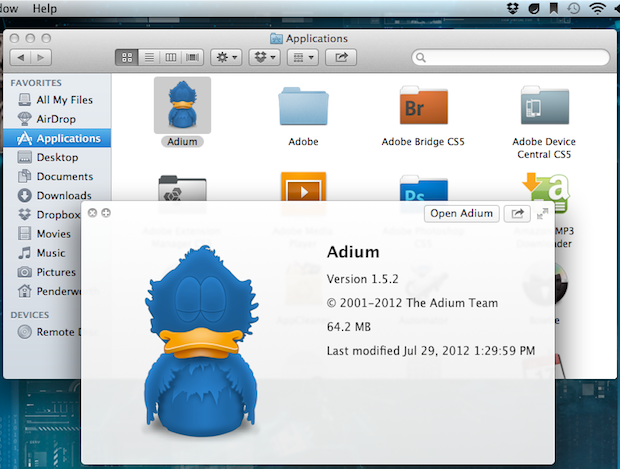Go back in Finder history
620x469 pixels.
[21, 58]
